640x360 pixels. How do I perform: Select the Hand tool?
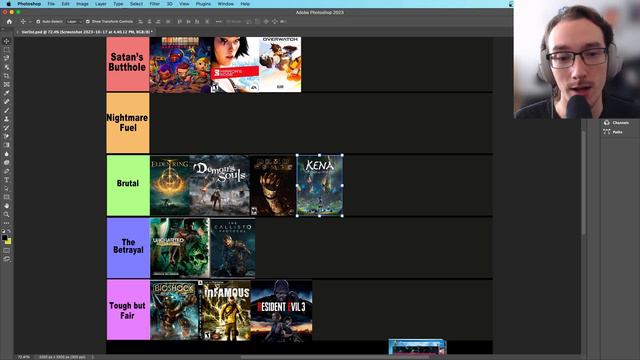pyautogui.click(x=7, y=206)
